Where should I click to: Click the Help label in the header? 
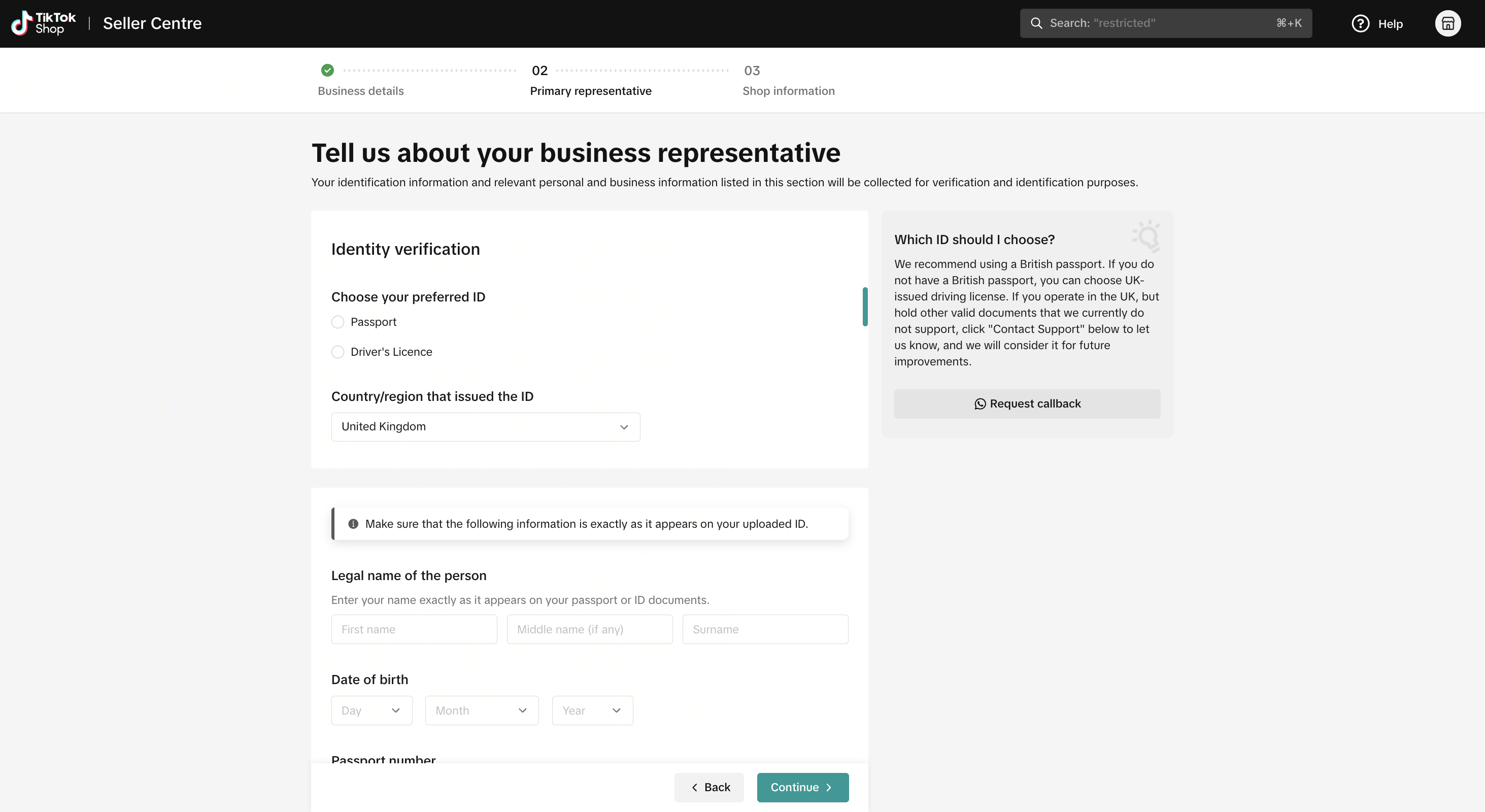(x=1390, y=24)
